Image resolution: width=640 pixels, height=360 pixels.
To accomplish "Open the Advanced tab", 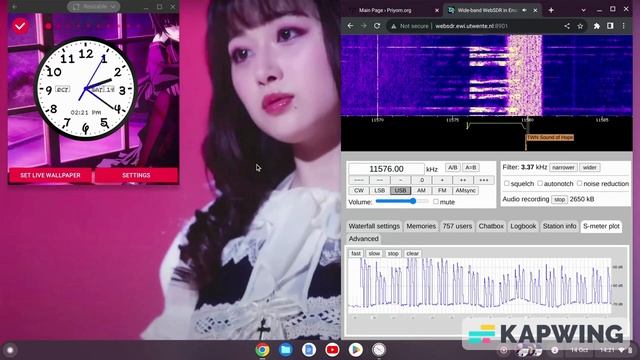I will pyautogui.click(x=363, y=239).
